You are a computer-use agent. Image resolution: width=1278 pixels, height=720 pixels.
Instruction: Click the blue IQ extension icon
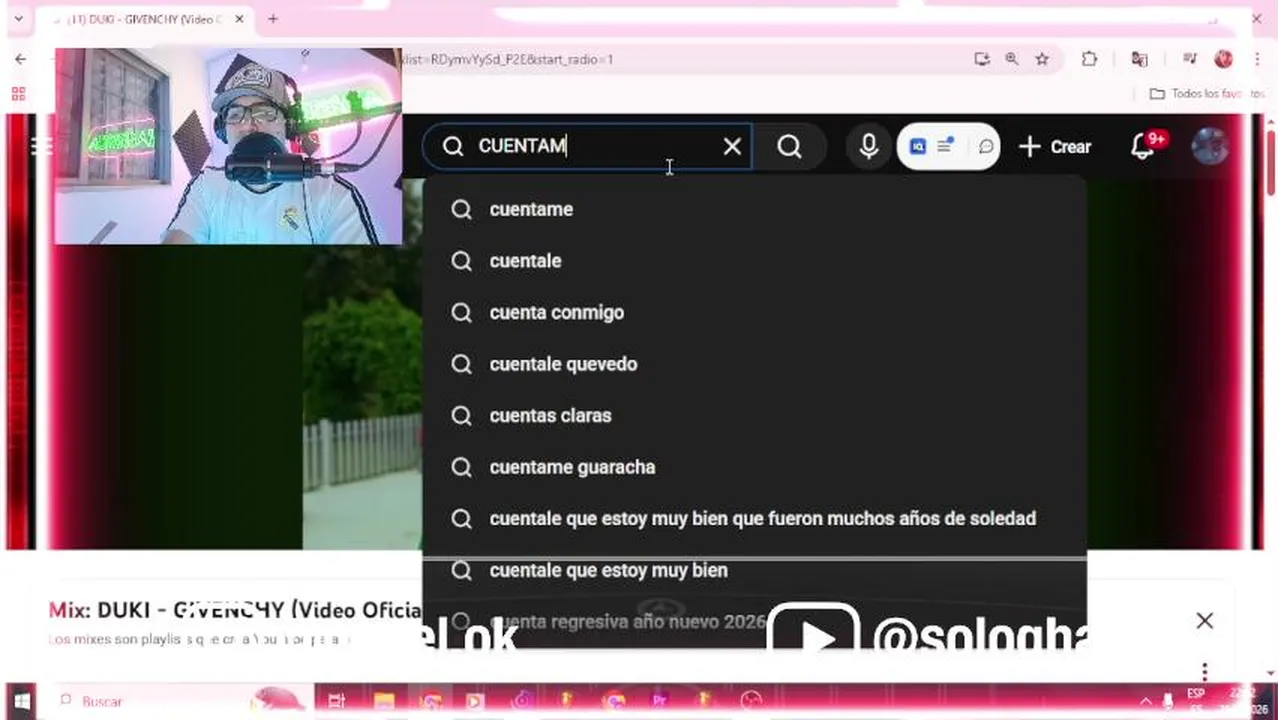(917, 147)
